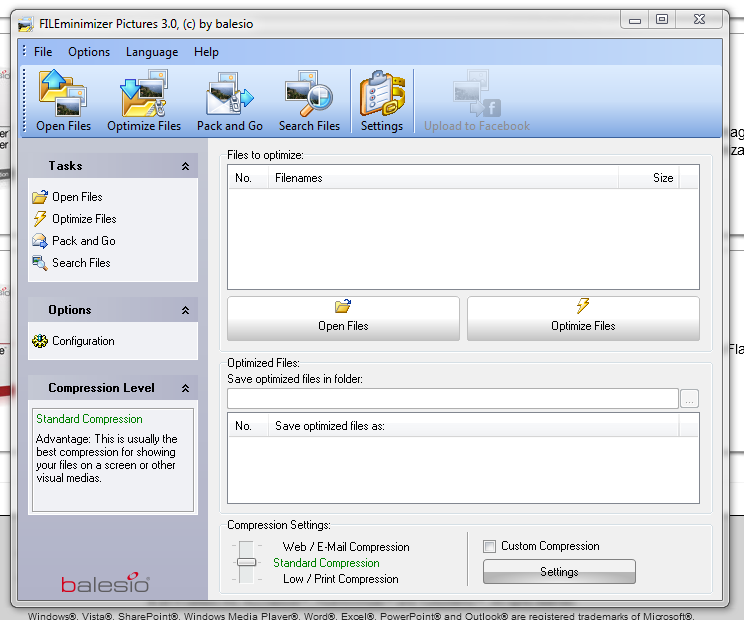Image resolution: width=744 pixels, height=620 pixels.
Task: Select Search Files in the Tasks list
Action: [x=81, y=263]
